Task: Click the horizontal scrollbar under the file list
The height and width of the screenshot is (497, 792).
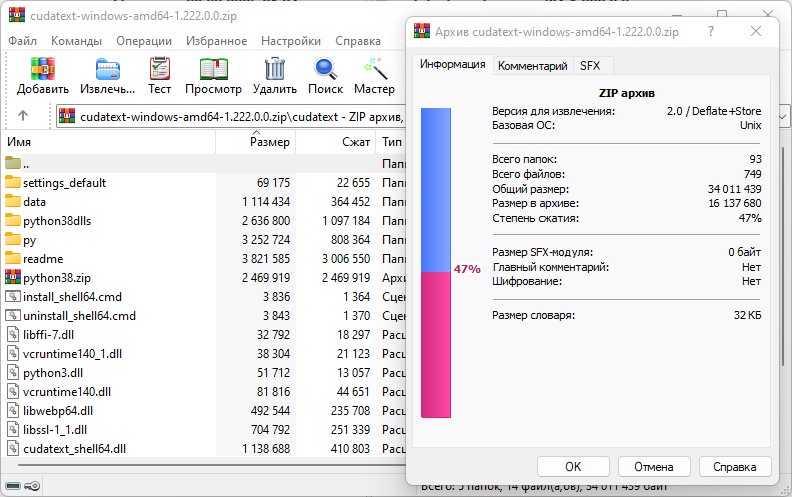Action: tap(212, 464)
